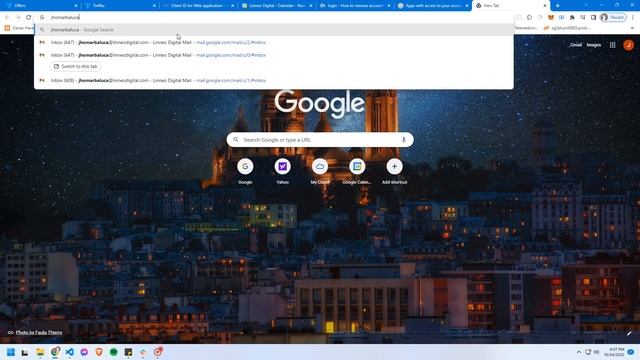Open File Explorer from the taskbar
The width and height of the screenshot is (640, 360).
click(40, 352)
